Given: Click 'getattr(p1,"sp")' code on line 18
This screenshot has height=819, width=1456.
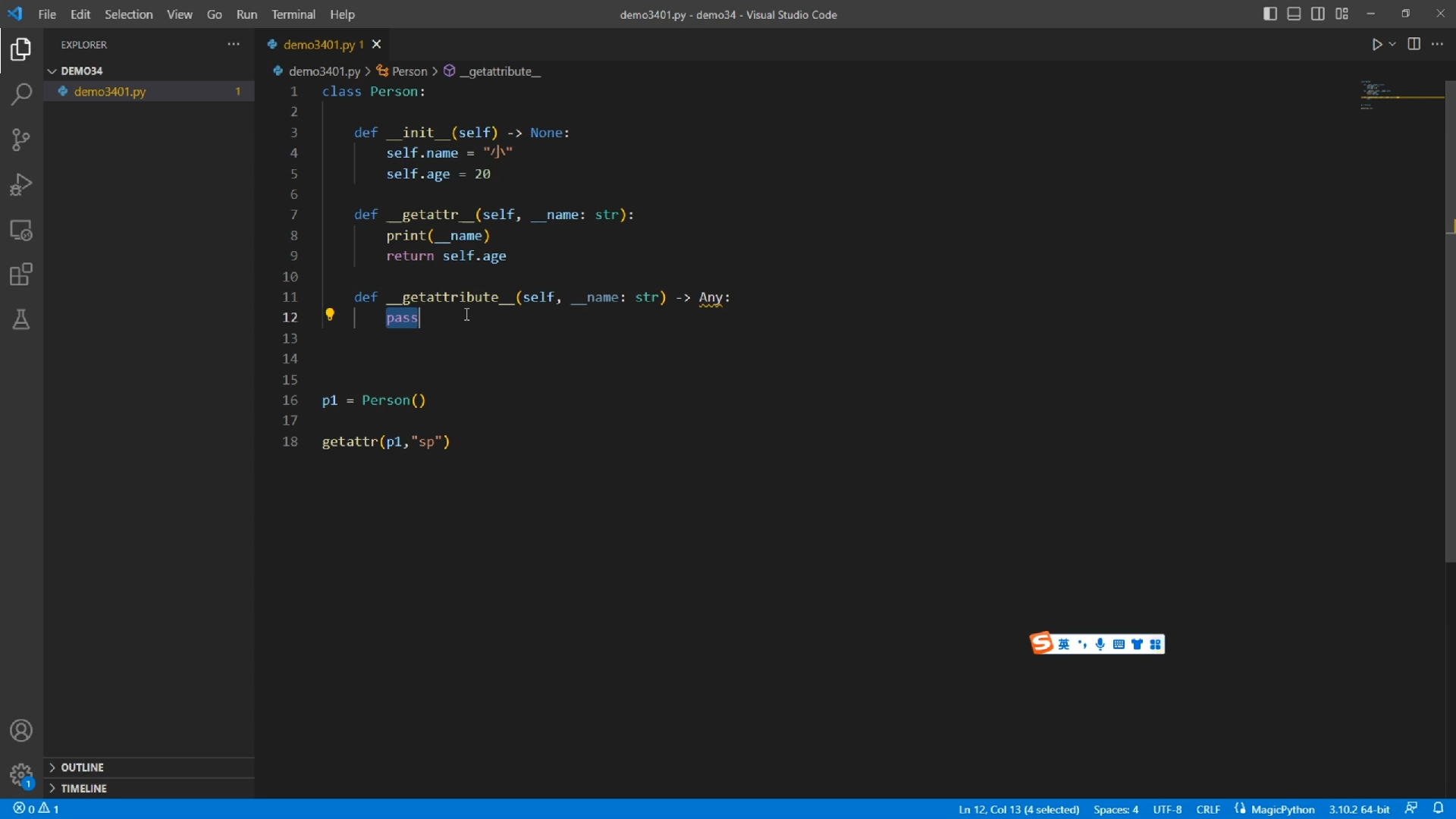Looking at the screenshot, I should coord(386,441).
